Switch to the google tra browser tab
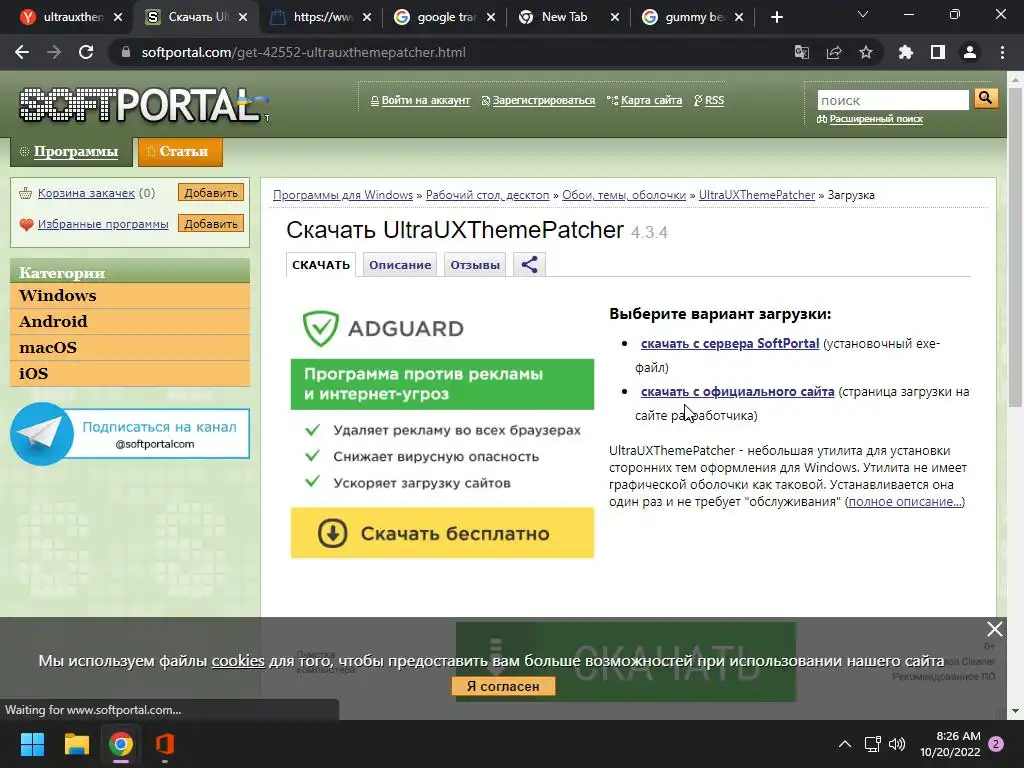 click(445, 17)
